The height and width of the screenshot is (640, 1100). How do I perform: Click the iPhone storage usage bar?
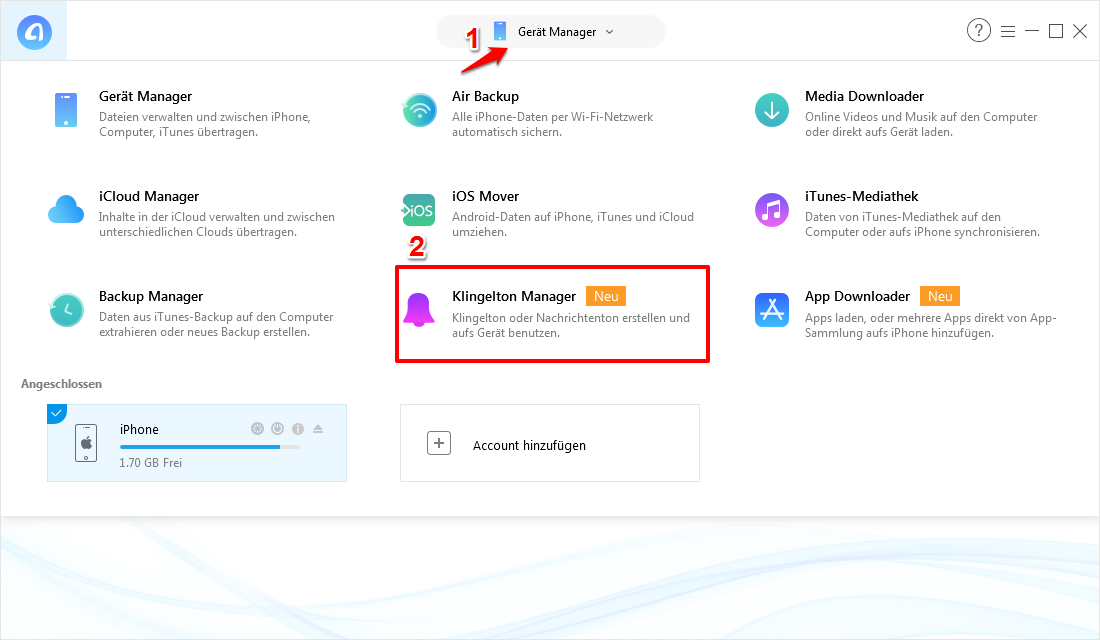point(210,446)
